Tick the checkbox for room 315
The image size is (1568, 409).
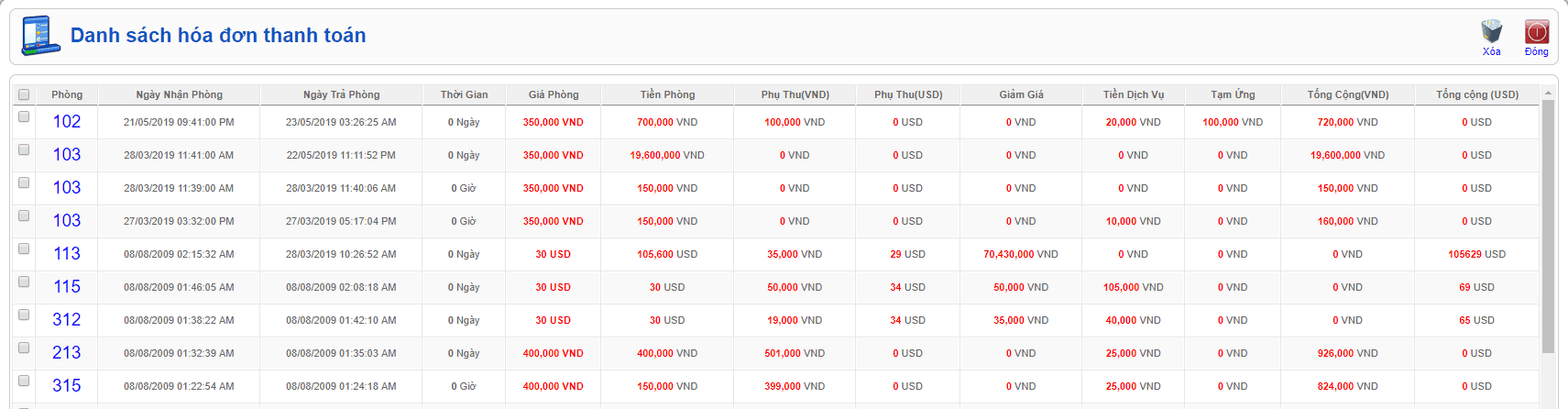(x=24, y=381)
